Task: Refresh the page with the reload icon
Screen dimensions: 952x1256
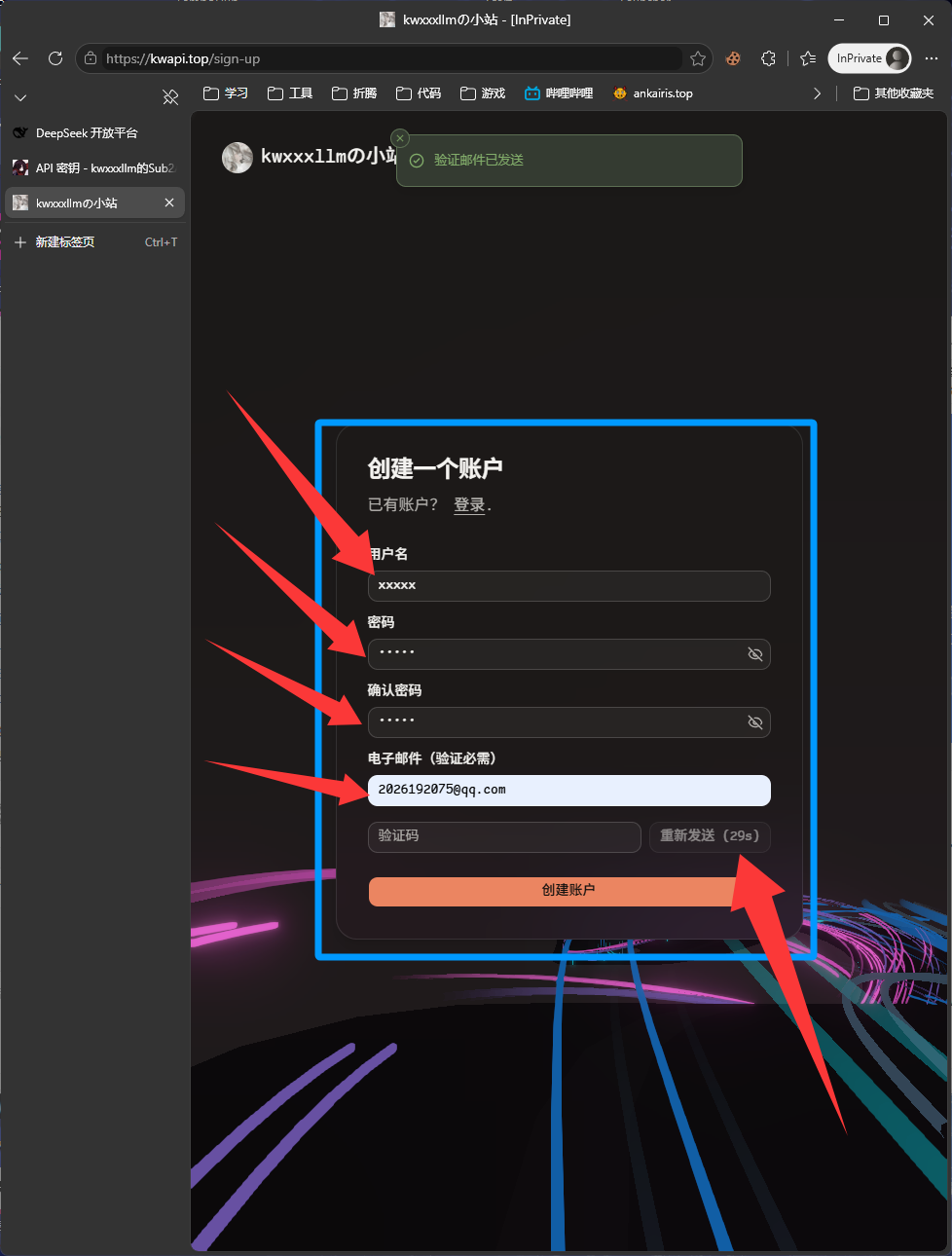Action: pos(55,58)
